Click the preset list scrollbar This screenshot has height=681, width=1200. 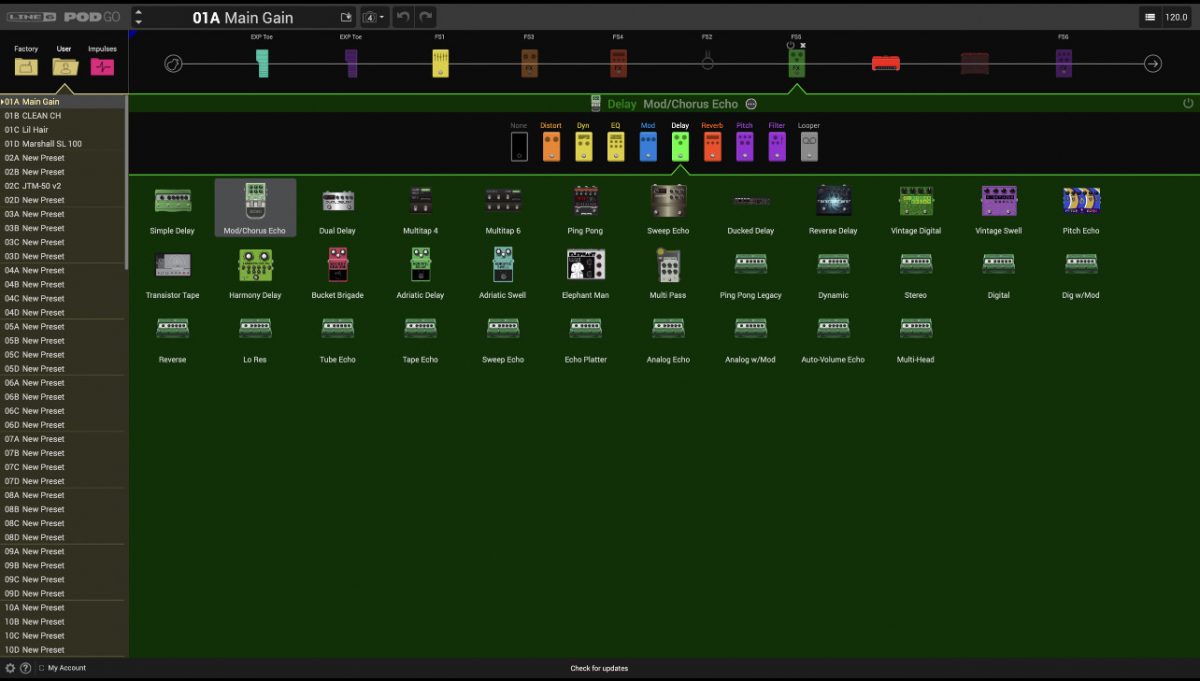click(126, 183)
